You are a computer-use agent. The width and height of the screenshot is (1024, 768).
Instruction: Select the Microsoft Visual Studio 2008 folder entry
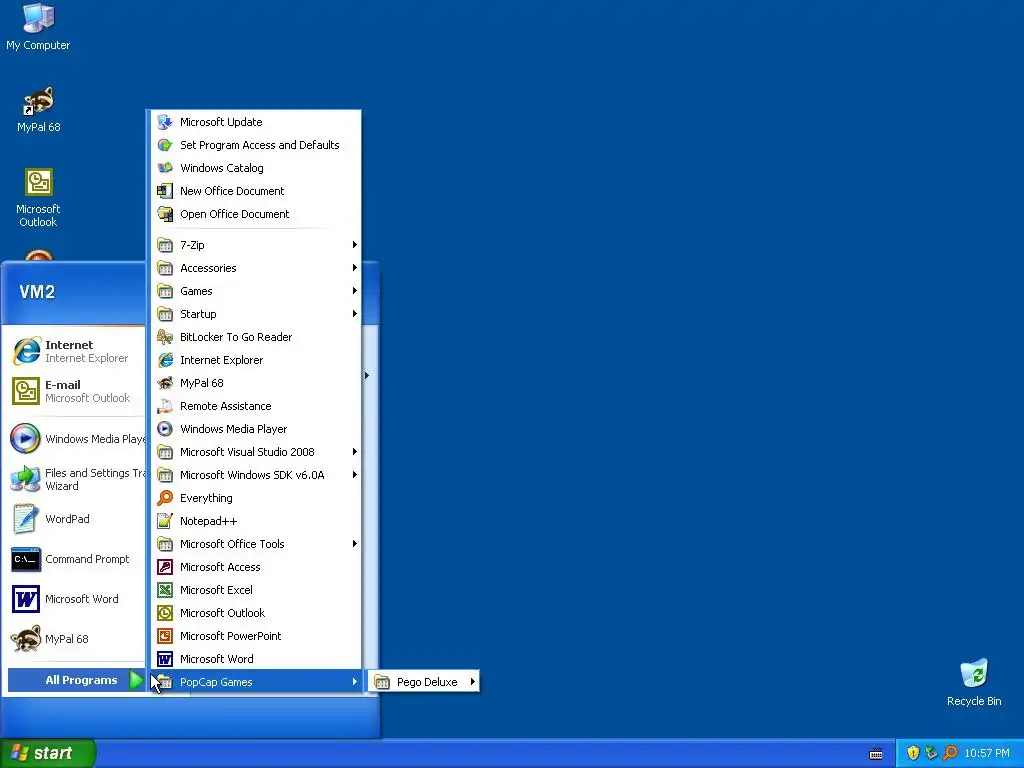[255, 452]
